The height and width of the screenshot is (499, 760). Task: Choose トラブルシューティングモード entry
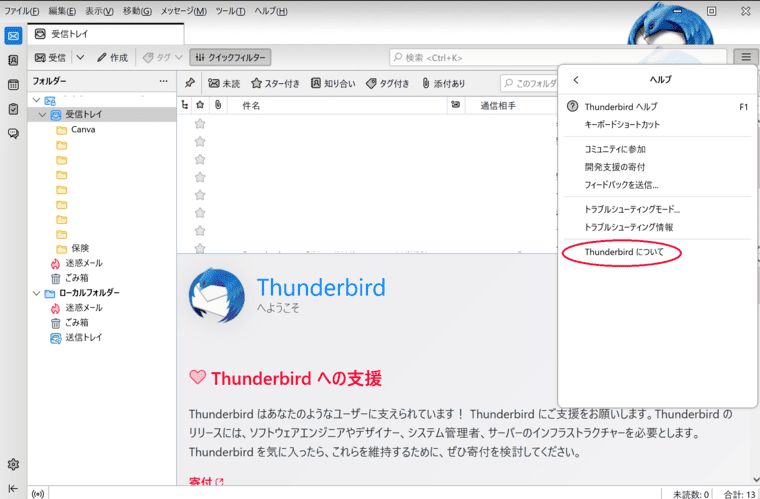pyautogui.click(x=658, y=209)
